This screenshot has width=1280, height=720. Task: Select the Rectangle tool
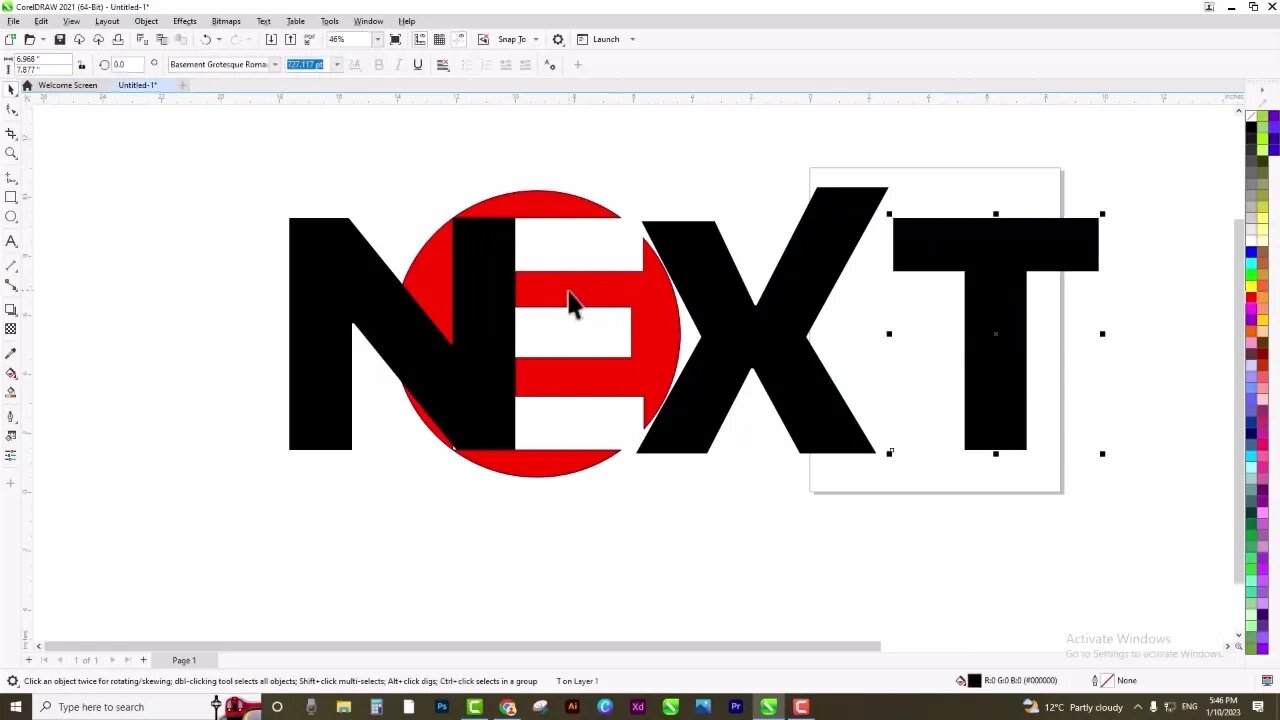(11, 197)
